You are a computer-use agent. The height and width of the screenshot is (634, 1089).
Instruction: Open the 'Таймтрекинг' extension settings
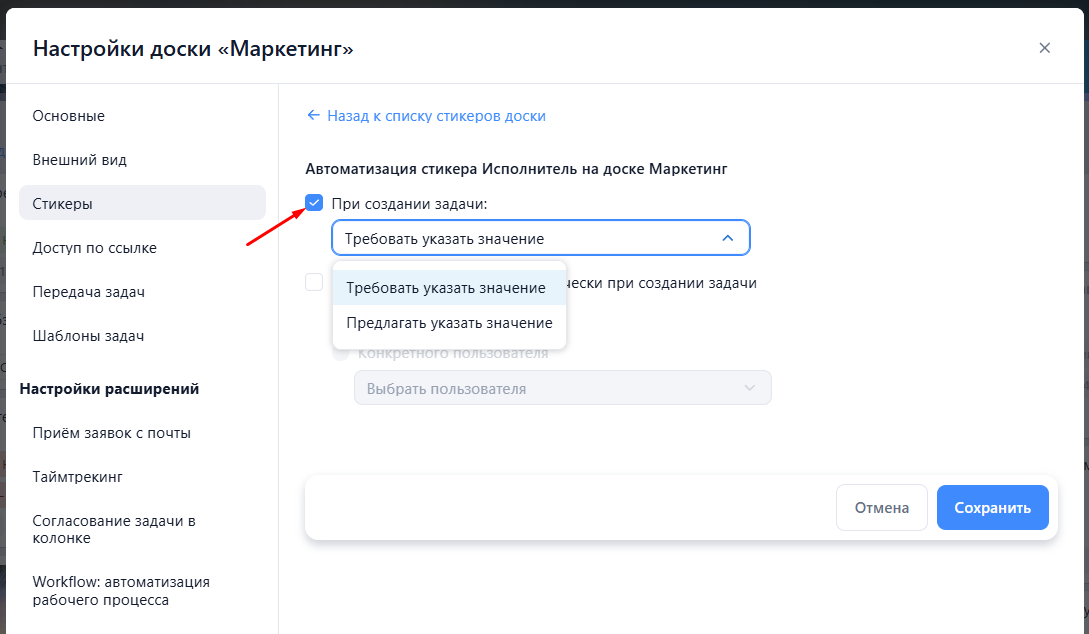pos(142,477)
